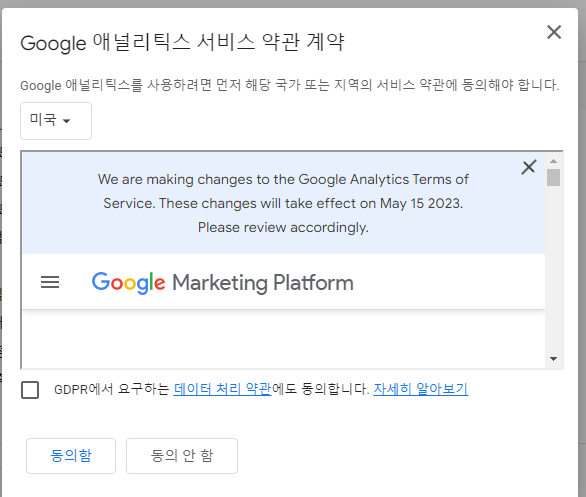
Task: Click the dialog title Google 애널리틱스 서비스 약관 계약
Action: point(182,42)
